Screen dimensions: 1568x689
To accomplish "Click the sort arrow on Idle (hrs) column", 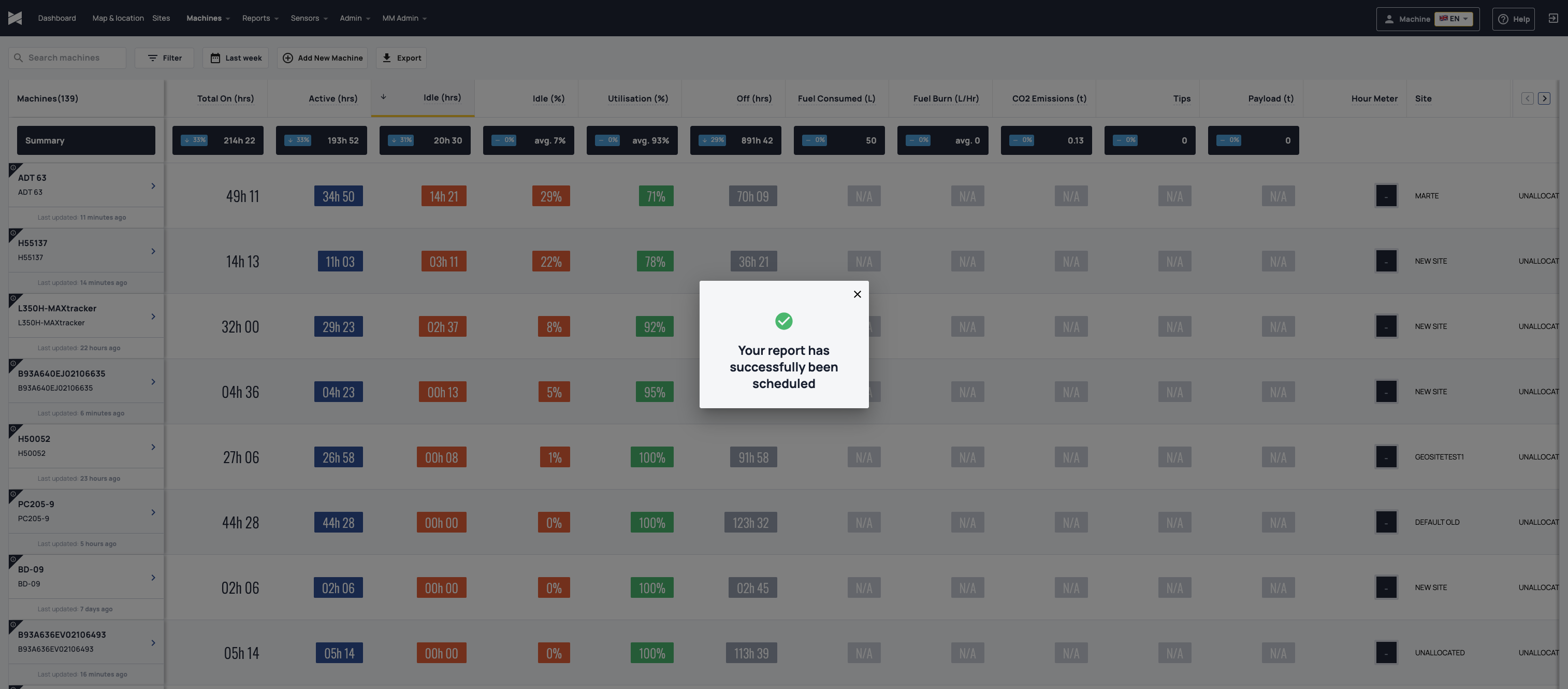I will [384, 97].
